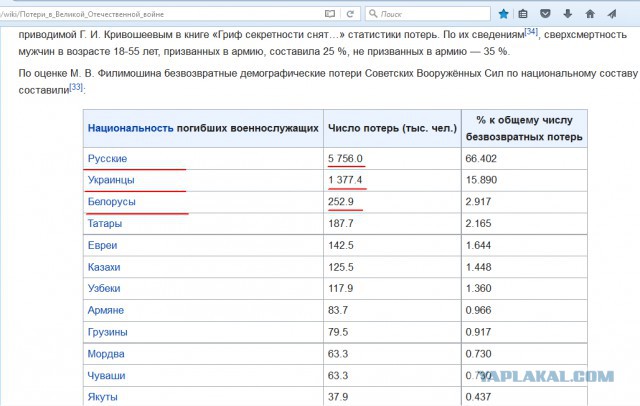Click the percentage 2.165
Viewport: 640px width, 406px height.
click(x=478, y=224)
